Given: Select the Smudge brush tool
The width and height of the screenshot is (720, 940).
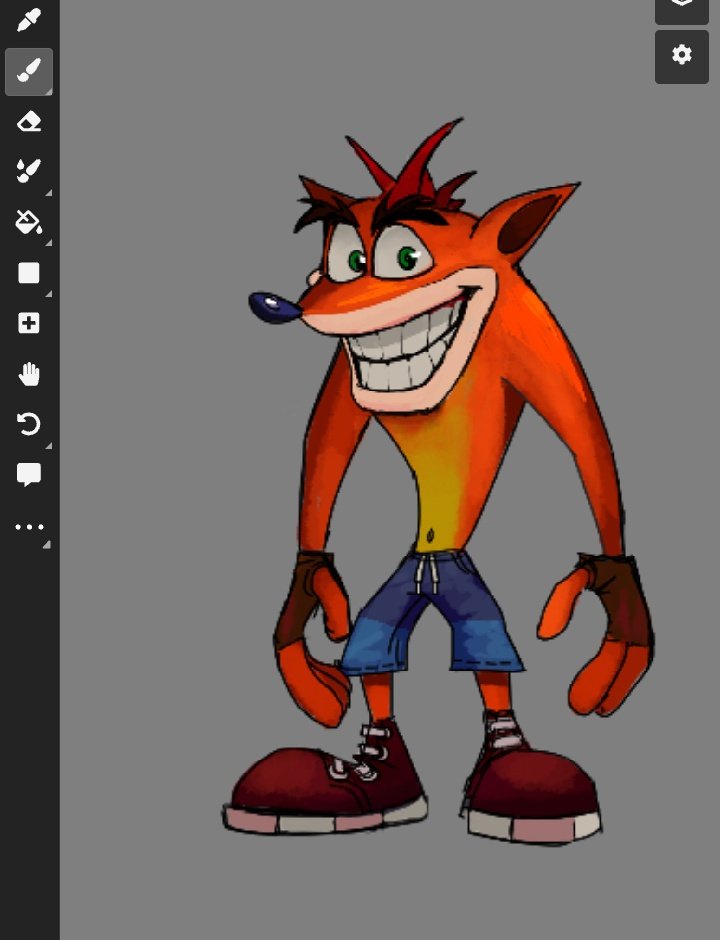Looking at the screenshot, I should pyautogui.click(x=29, y=172).
